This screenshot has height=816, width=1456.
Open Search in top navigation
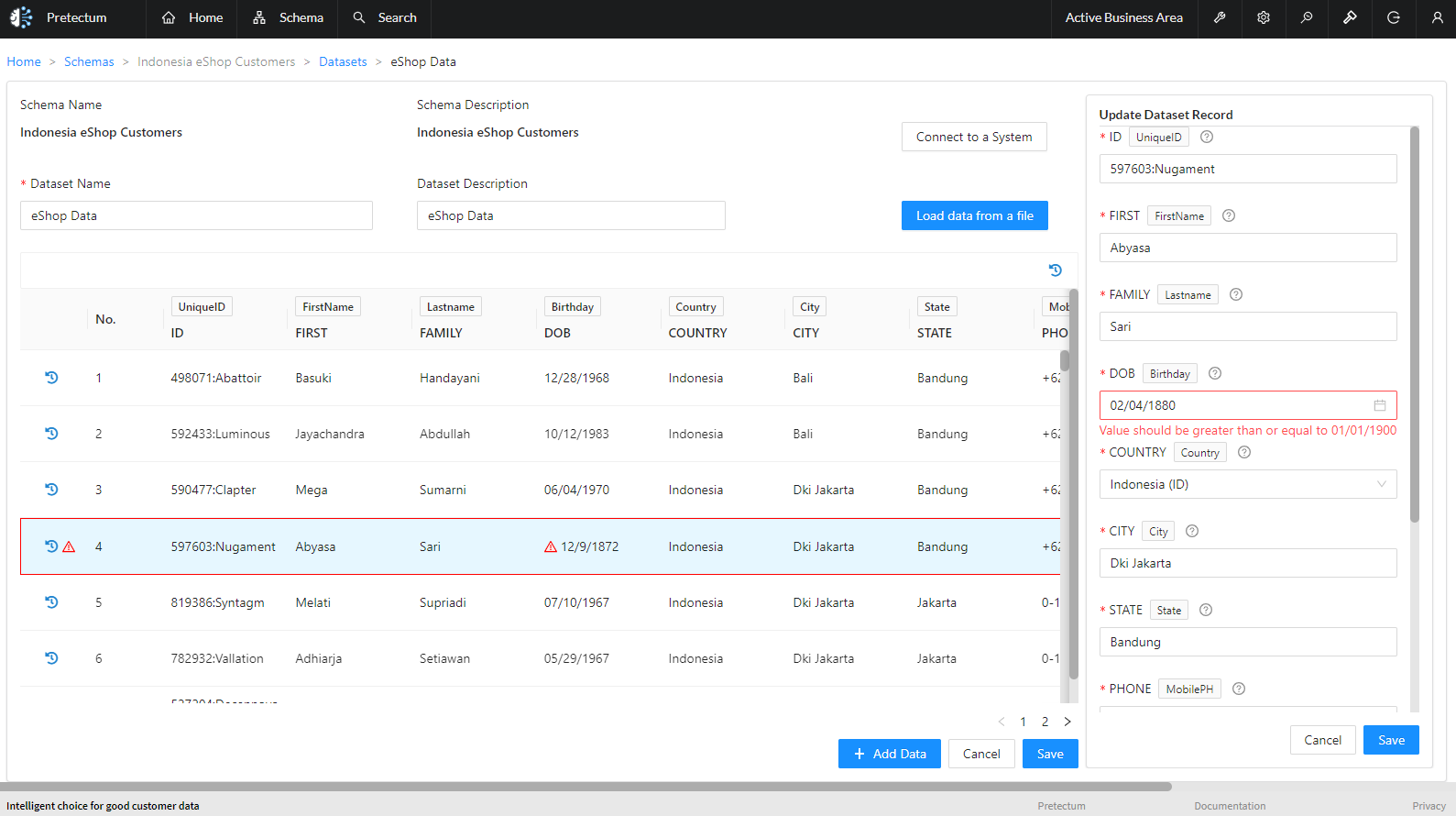pos(385,17)
